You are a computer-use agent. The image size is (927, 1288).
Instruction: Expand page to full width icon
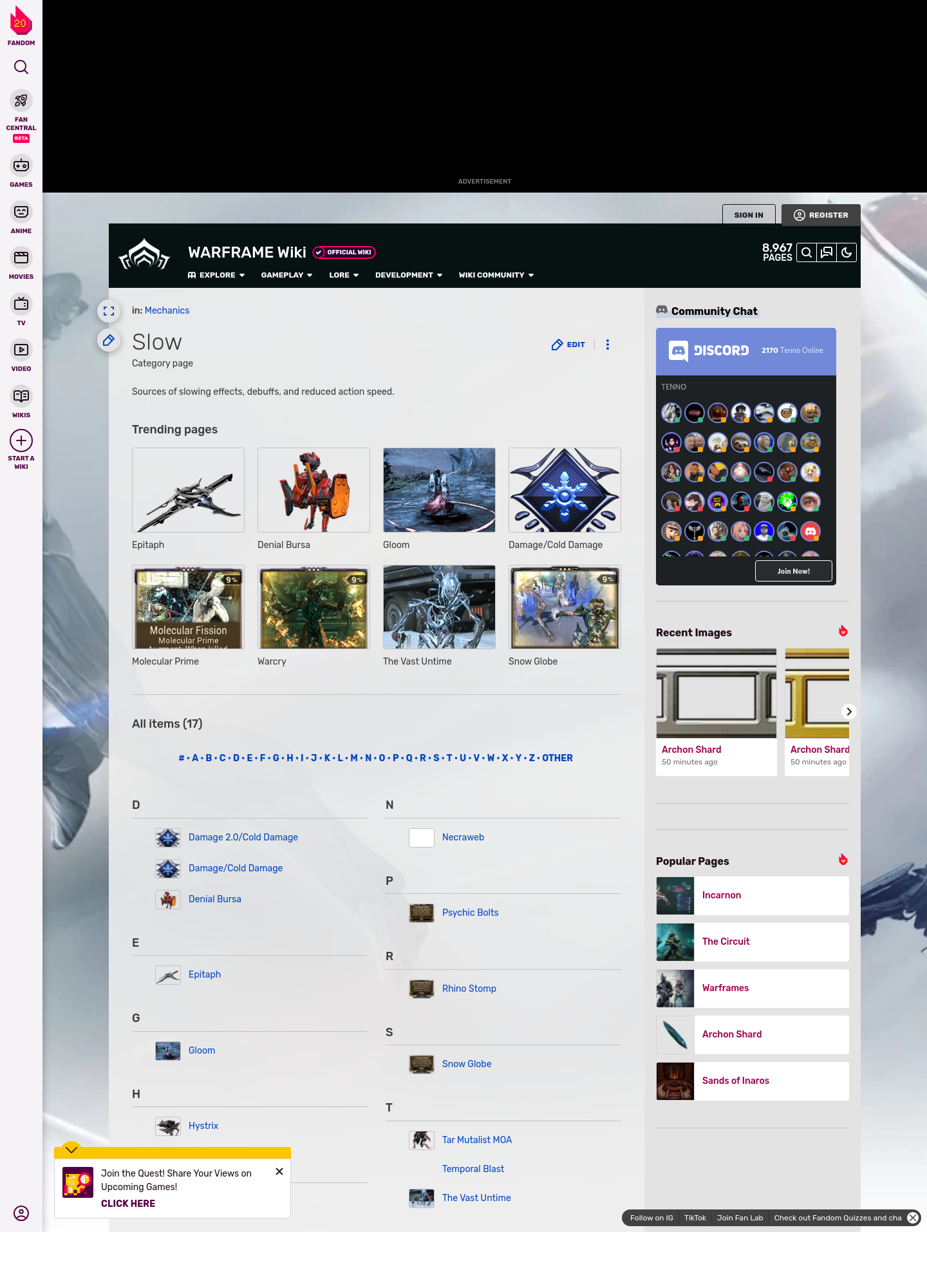(x=109, y=311)
